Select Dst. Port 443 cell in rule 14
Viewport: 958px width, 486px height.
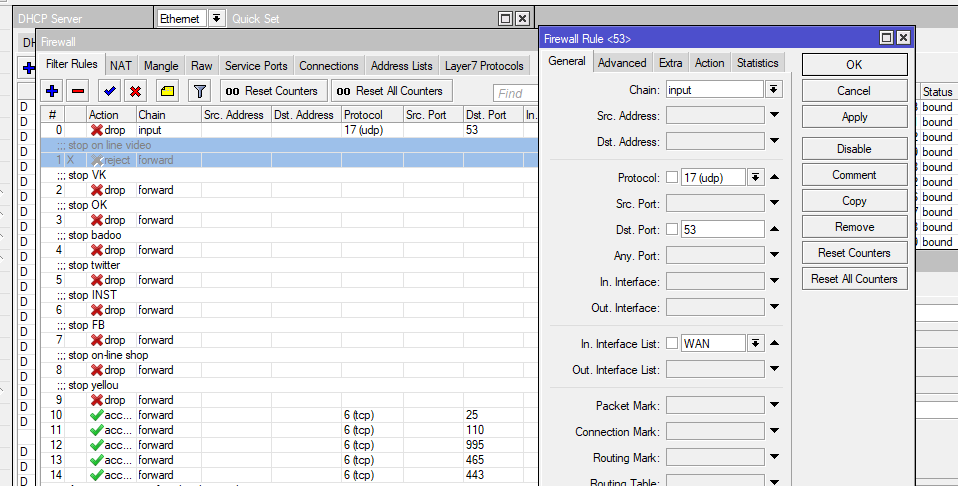click(x=493, y=475)
